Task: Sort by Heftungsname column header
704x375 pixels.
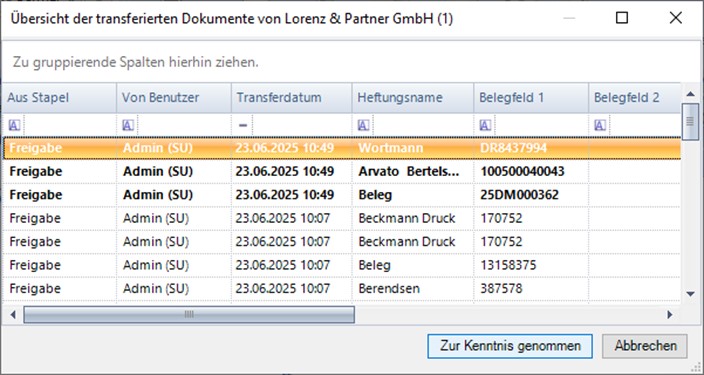Action: [x=413, y=98]
